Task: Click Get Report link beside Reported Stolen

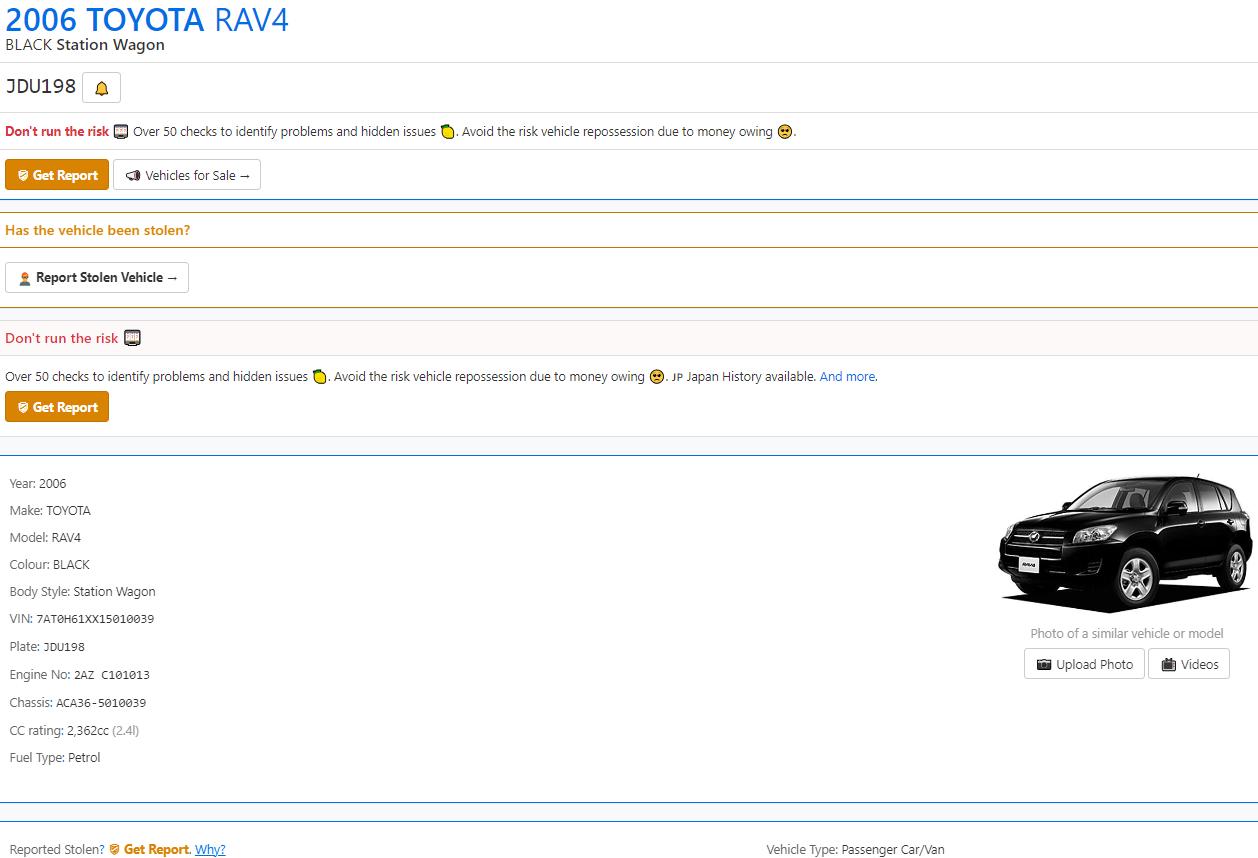Action: point(150,850)
